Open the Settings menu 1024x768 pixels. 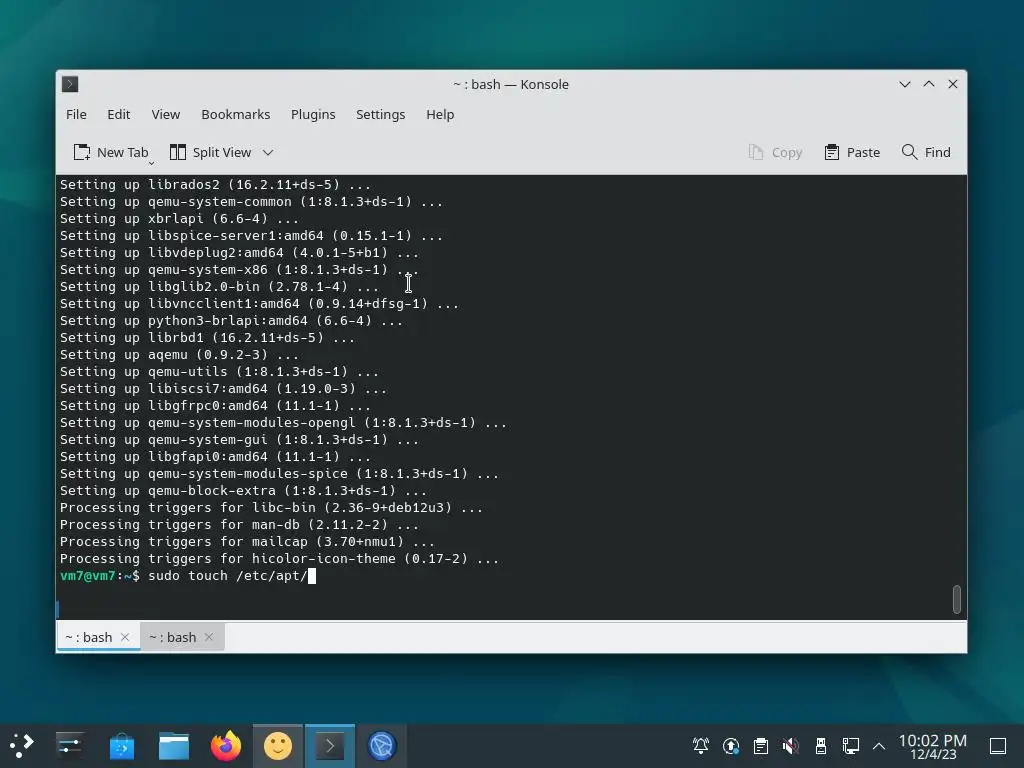tap(380, 114)
